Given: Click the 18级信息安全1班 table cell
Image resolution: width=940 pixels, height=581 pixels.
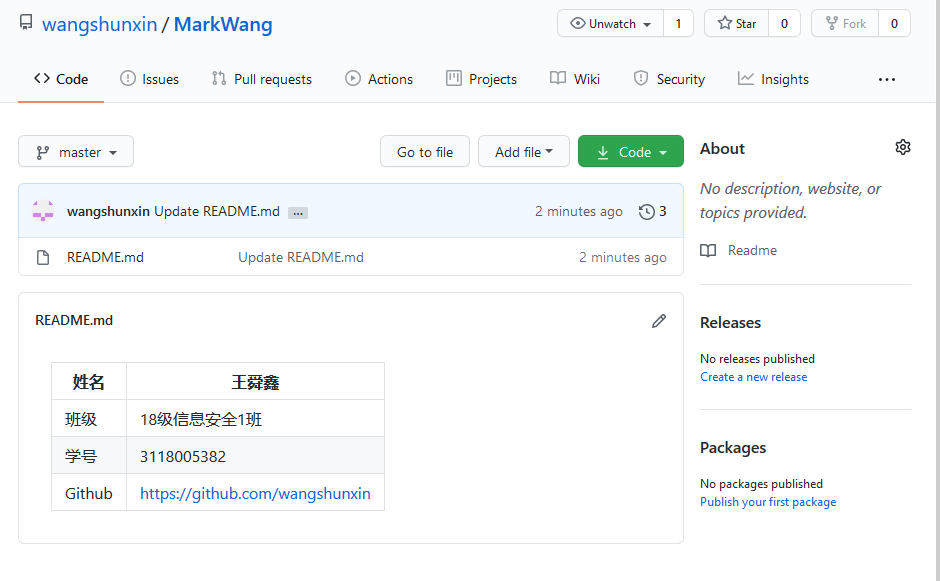Looking at the screenshot, I should pos(255,419).
